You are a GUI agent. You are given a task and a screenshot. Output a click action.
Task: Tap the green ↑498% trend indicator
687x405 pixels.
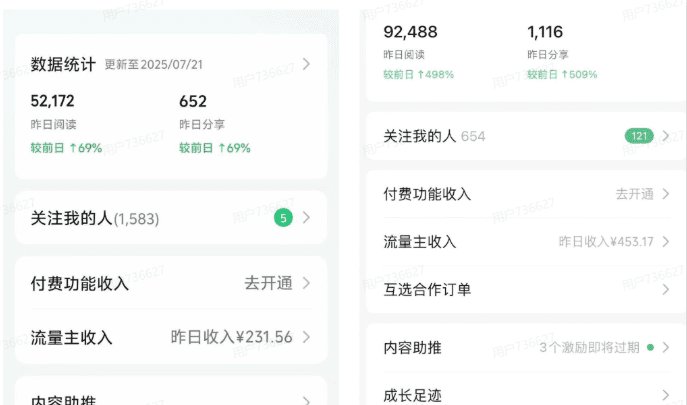(420, 74)
